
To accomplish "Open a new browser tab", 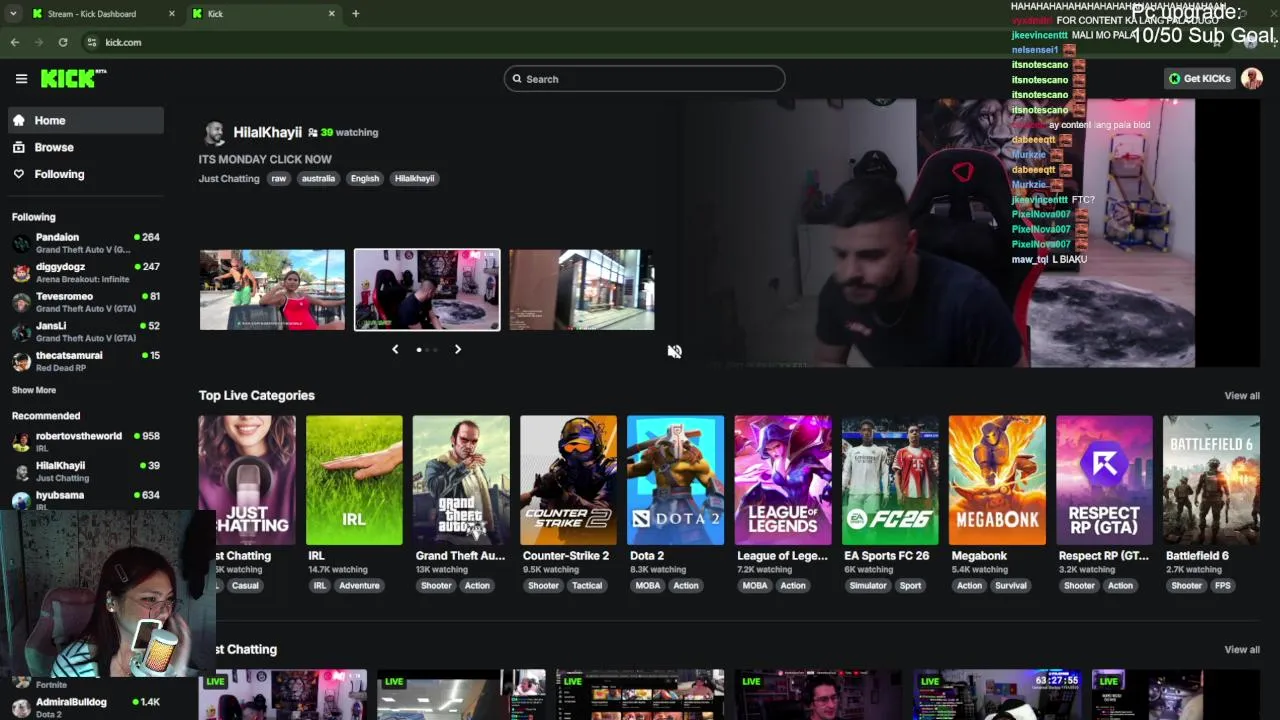I will click(x=355, y=14).
